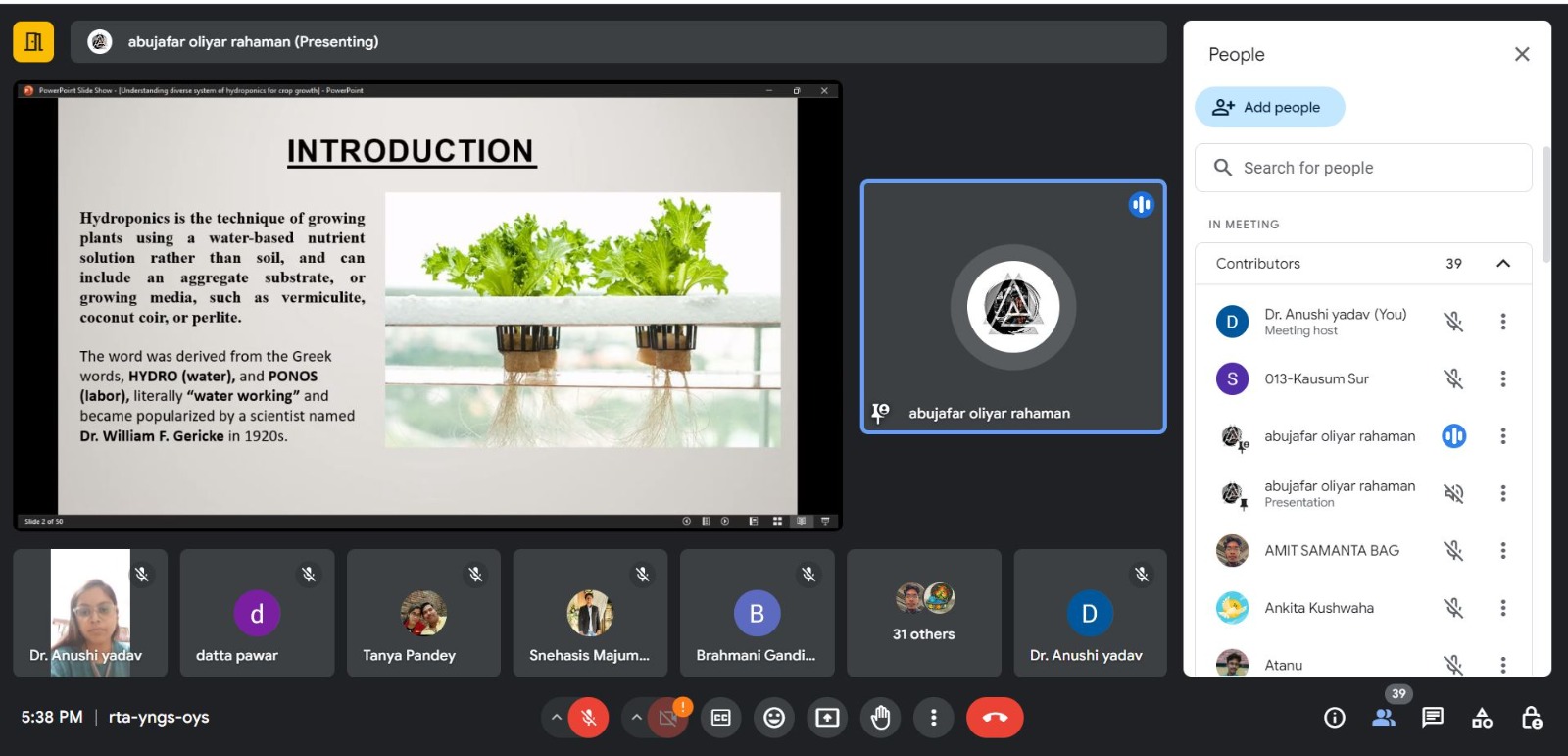Open video settings arrow beside camera
The width and height of the screenshot is (1568, 756).
click(x=636, y=718)
